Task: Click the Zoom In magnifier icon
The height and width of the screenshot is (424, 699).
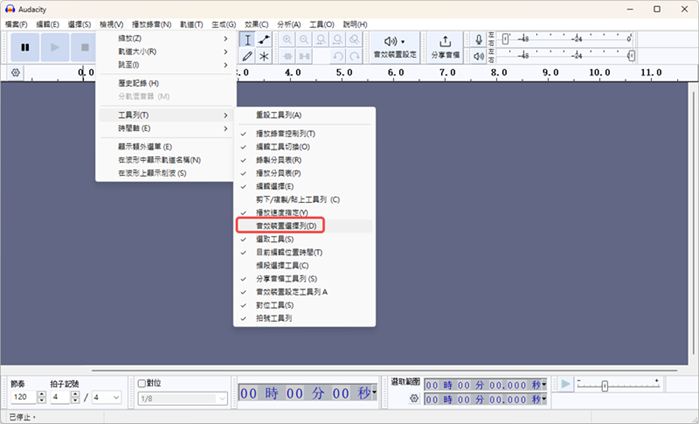Action: coord(288,40)
